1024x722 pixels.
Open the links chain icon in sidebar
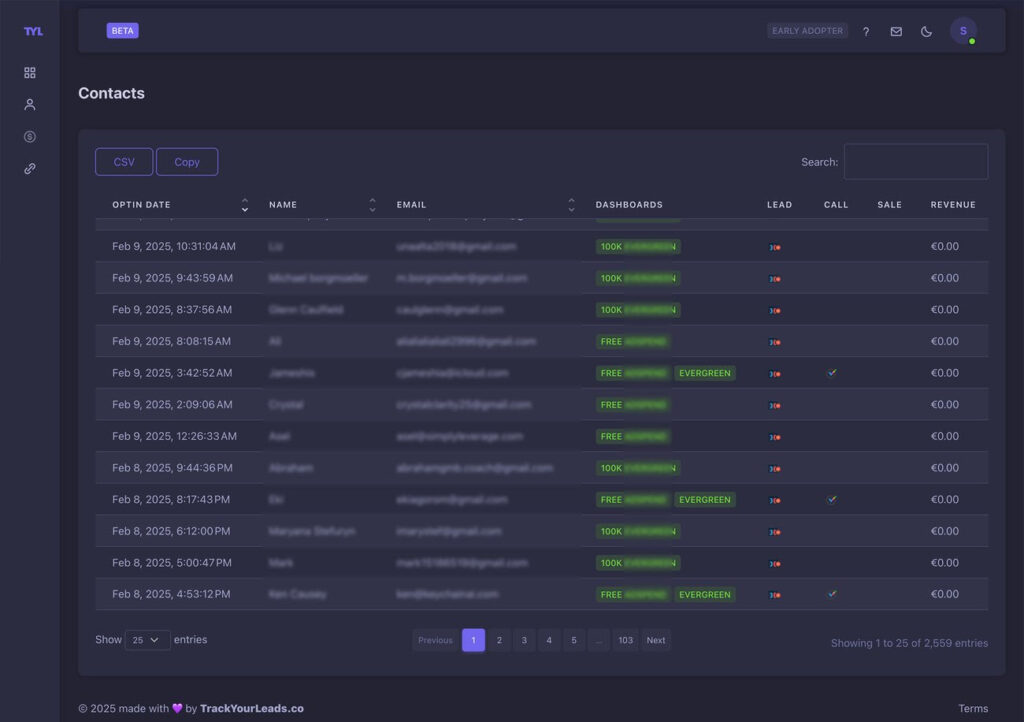30,168
